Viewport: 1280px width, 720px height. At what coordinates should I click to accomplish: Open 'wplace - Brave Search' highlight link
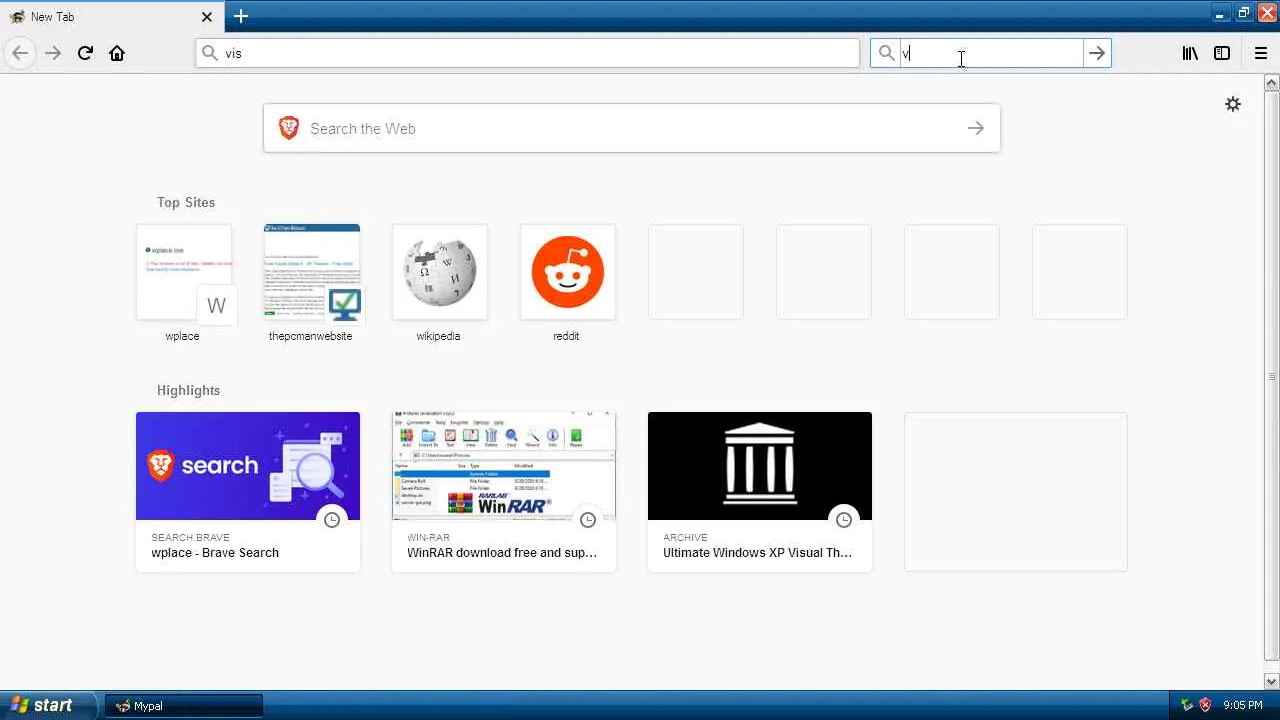coord(215,553)
